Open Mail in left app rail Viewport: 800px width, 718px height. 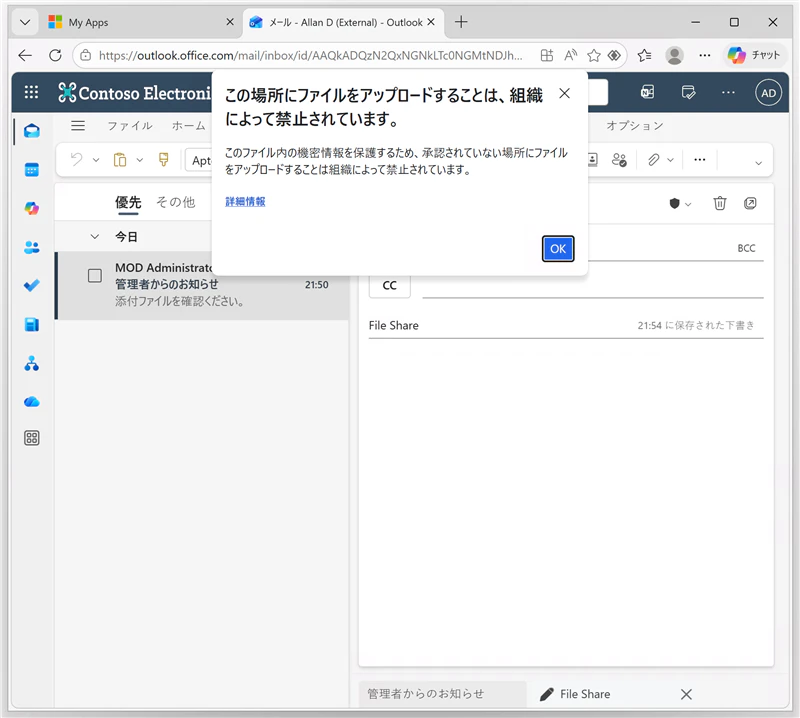tap(32, 131)
